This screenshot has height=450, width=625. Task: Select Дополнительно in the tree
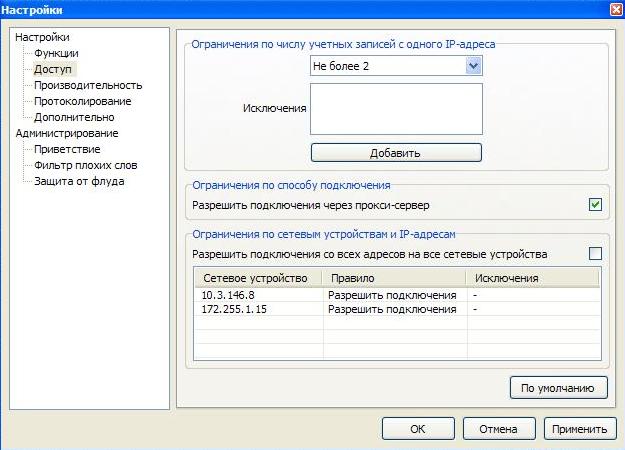(74, 117)
